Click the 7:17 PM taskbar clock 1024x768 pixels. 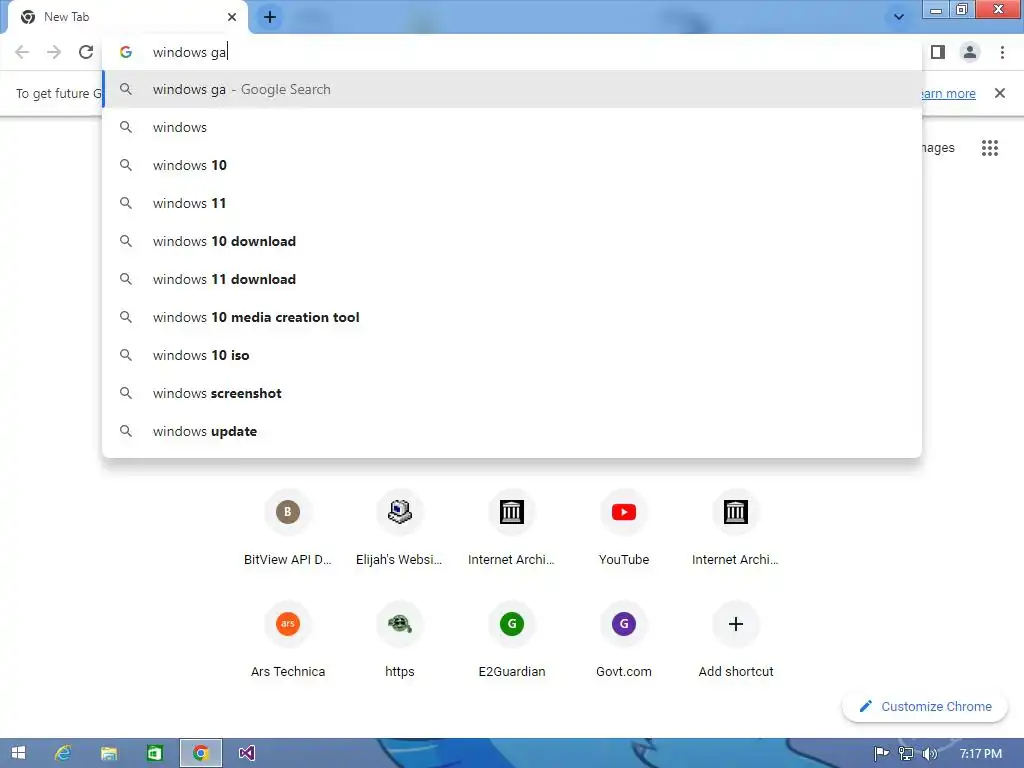980,754
